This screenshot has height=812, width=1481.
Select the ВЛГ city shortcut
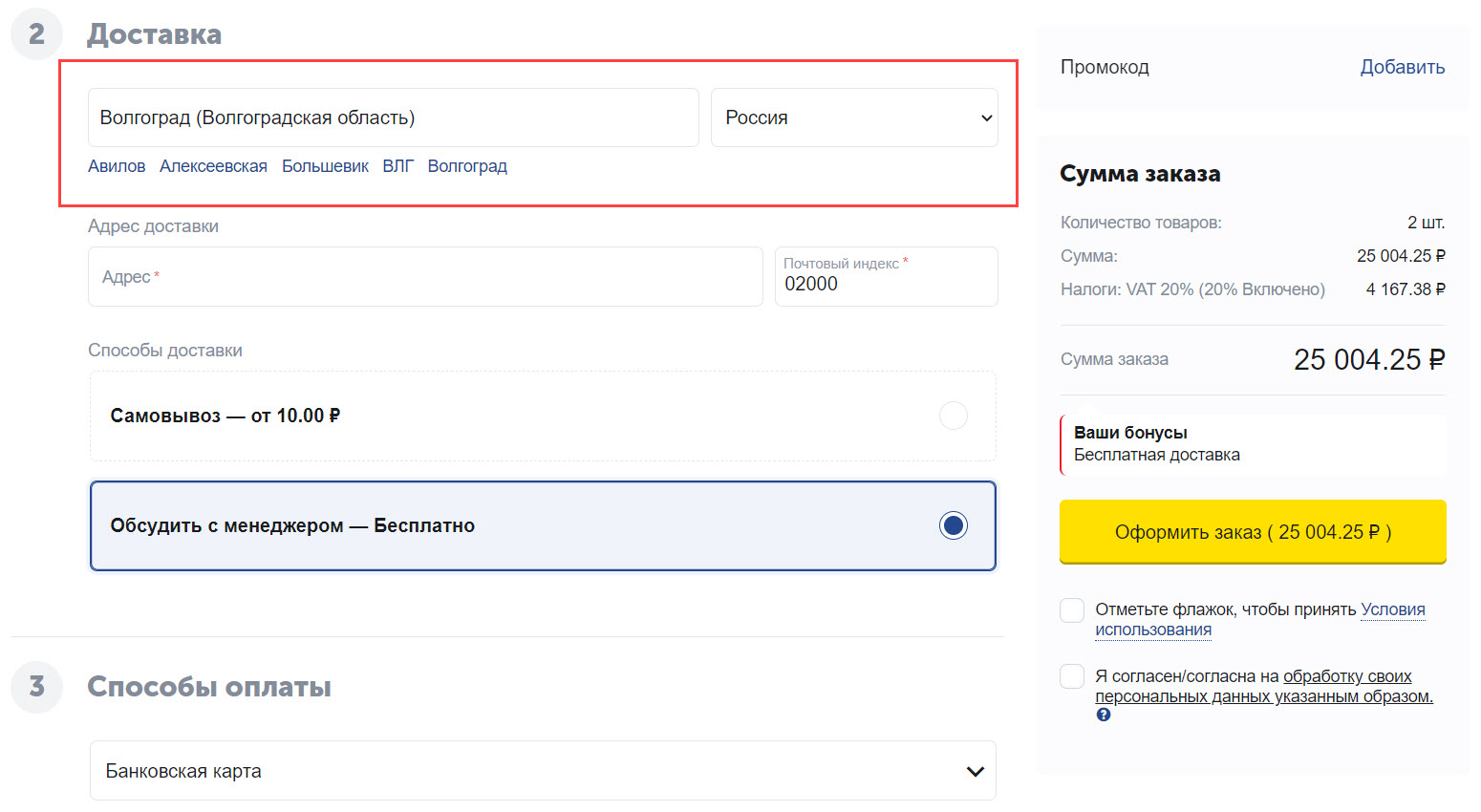(x=397, y=166)
